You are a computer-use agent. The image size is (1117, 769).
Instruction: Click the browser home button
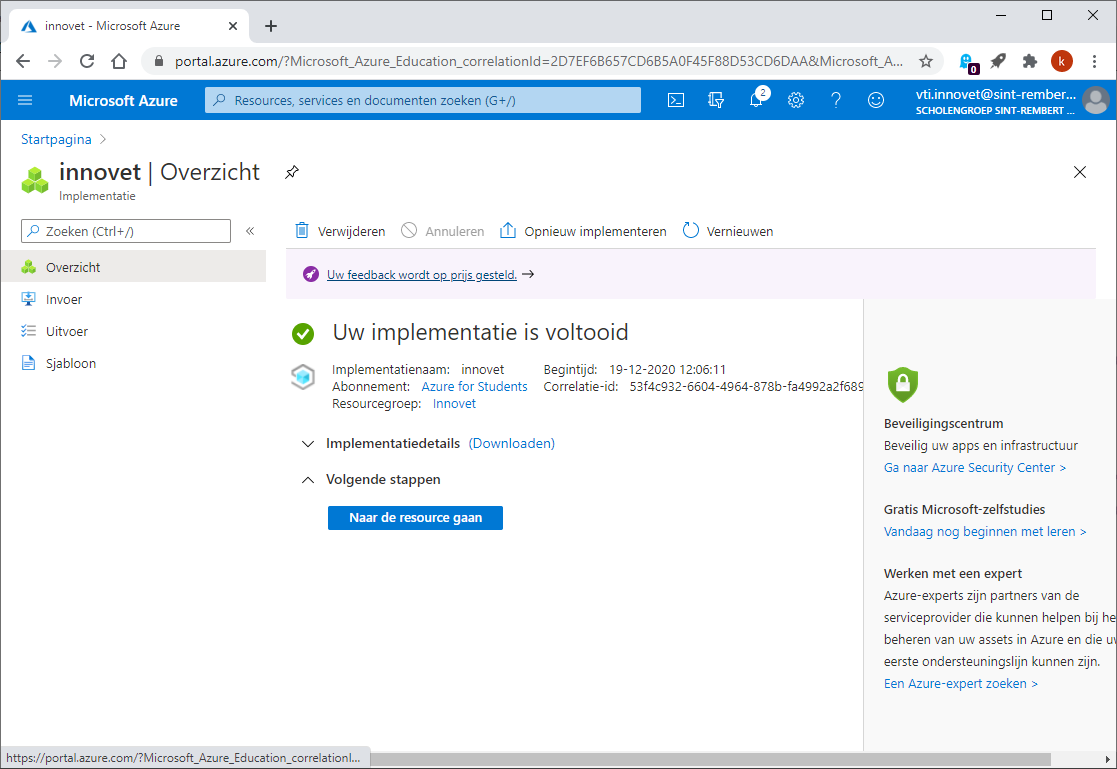[x=119, y=61]
